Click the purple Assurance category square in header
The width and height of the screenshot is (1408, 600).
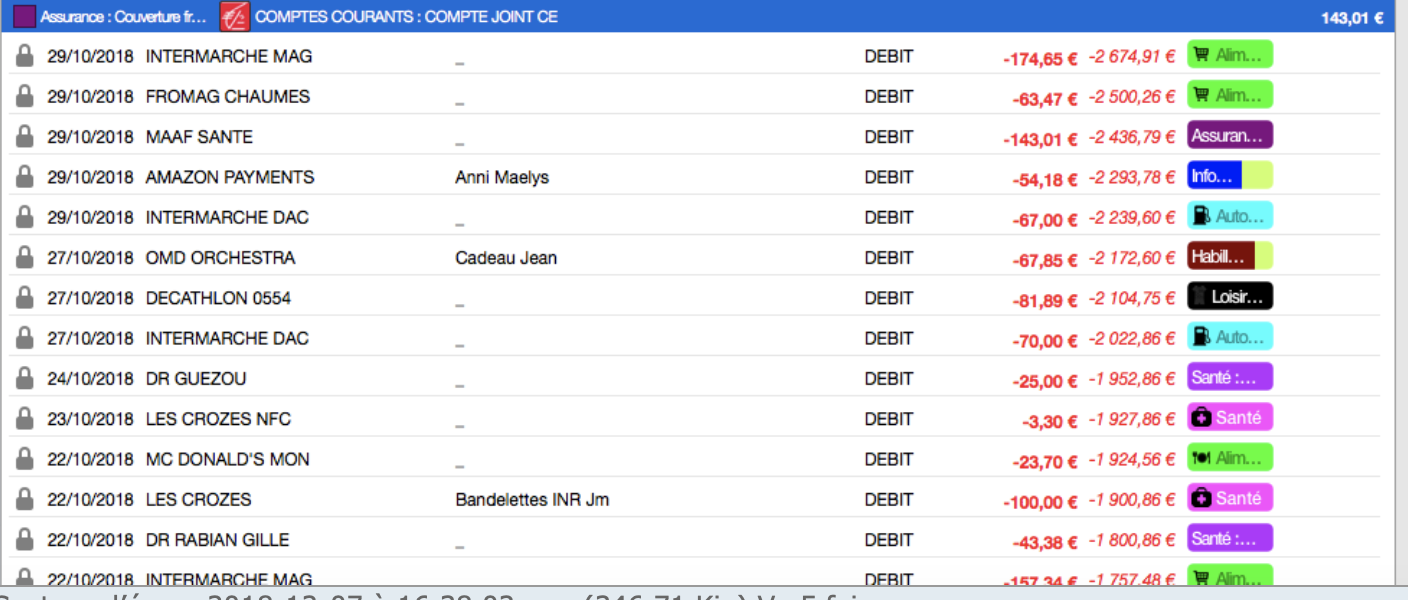tap(25, 17)
